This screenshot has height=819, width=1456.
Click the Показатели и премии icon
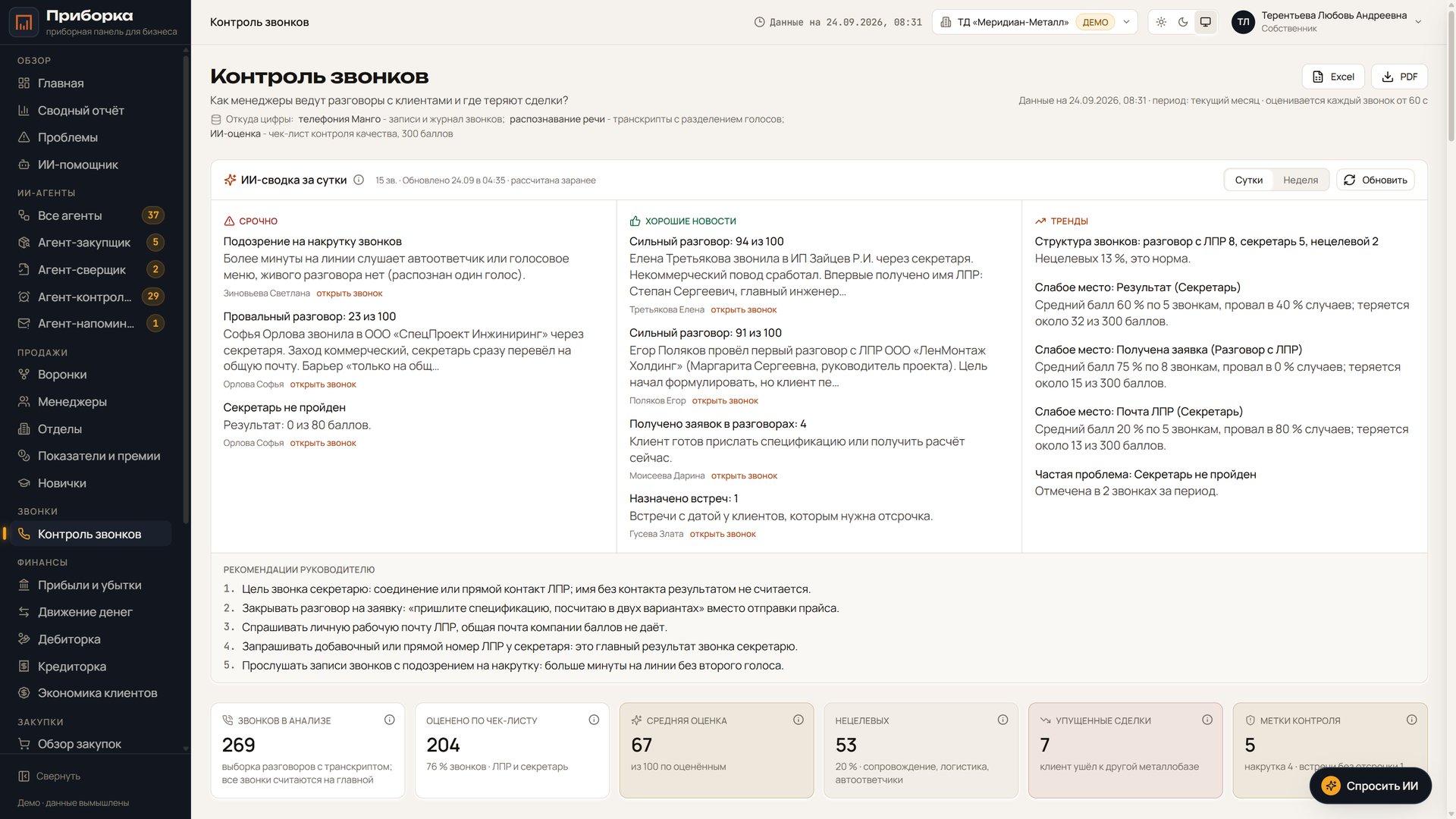[x=24, y=456]
